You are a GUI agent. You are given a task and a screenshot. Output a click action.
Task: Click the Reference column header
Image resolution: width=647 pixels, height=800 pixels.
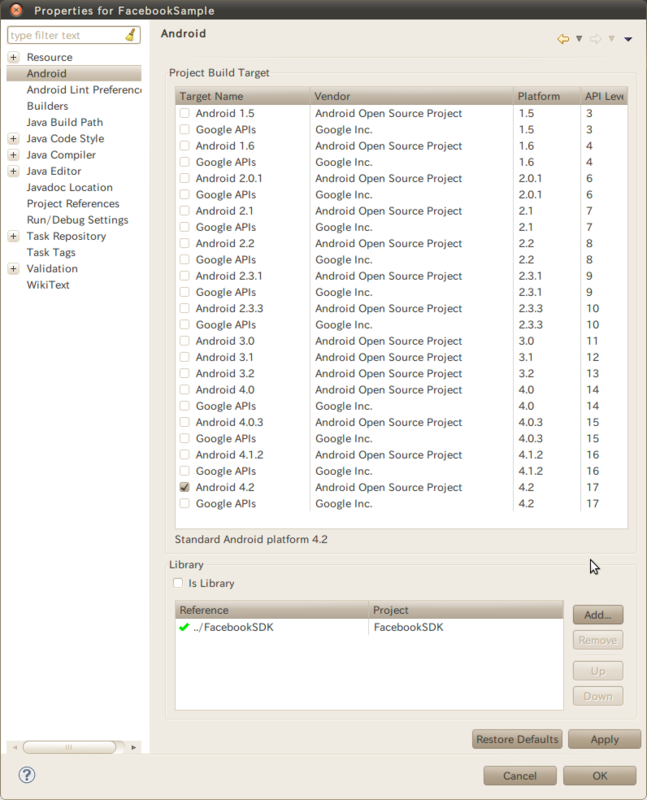272,610
